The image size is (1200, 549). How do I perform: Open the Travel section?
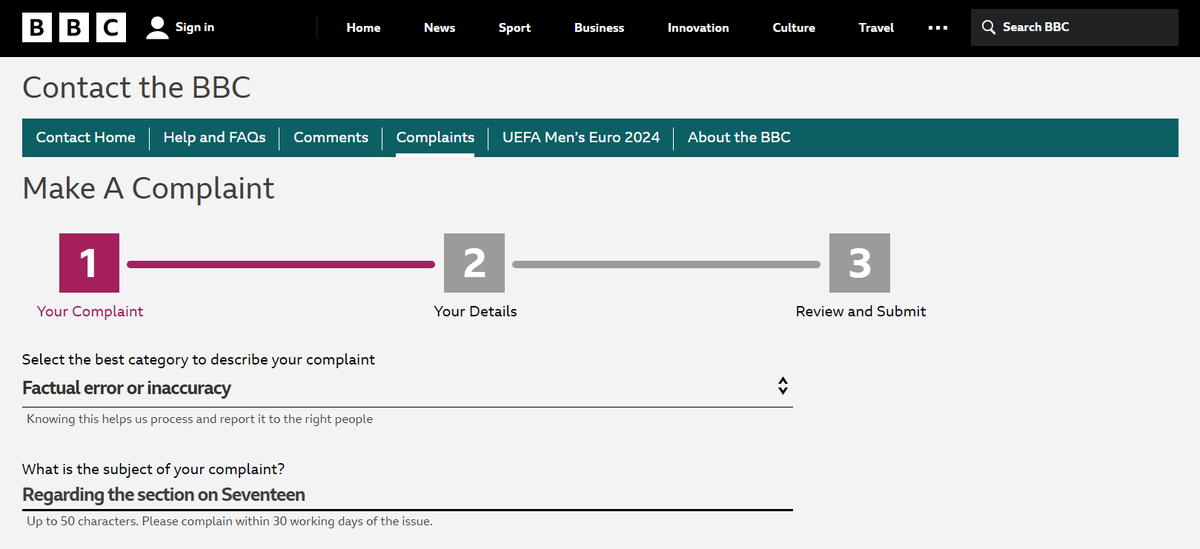pyautogui.click(x=876, y=28)
